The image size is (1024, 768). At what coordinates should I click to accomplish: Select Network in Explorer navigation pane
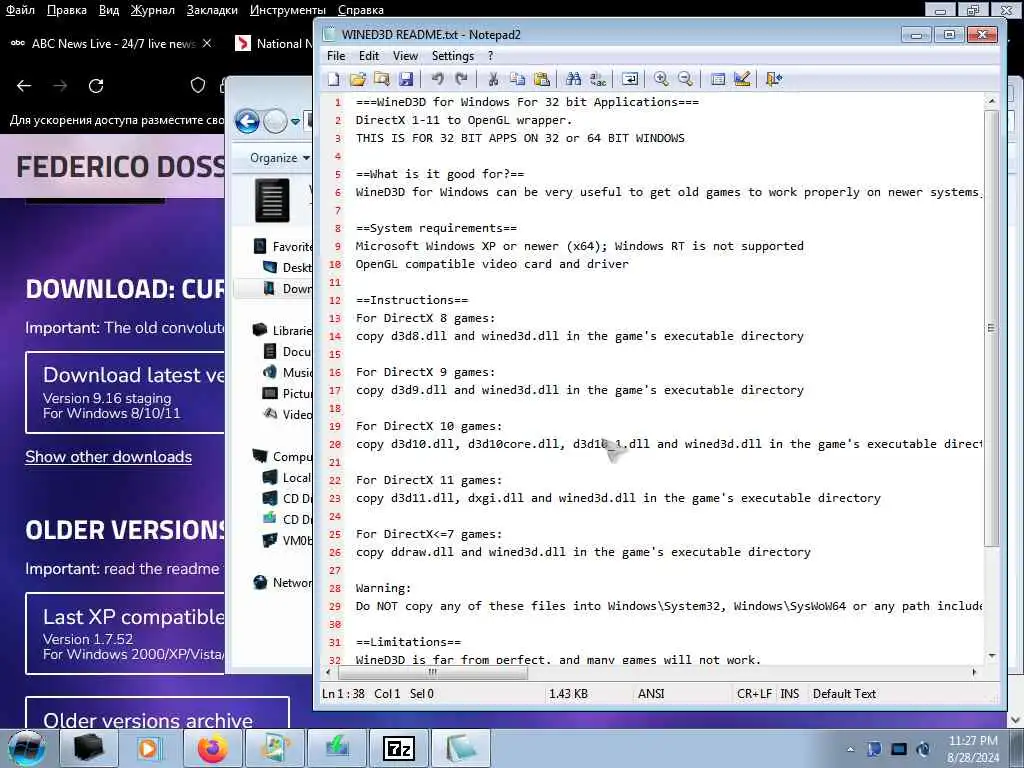(x=283, y=583)
